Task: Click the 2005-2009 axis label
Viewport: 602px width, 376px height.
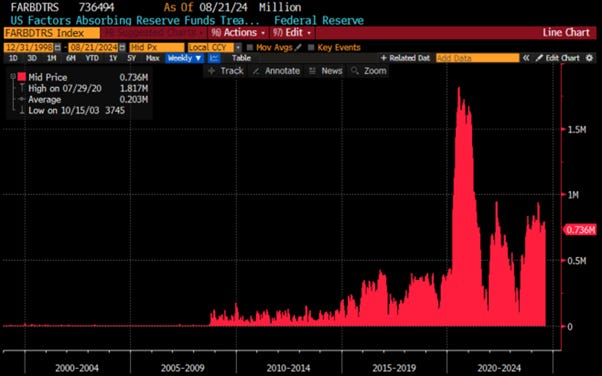Action: [183, 368]
